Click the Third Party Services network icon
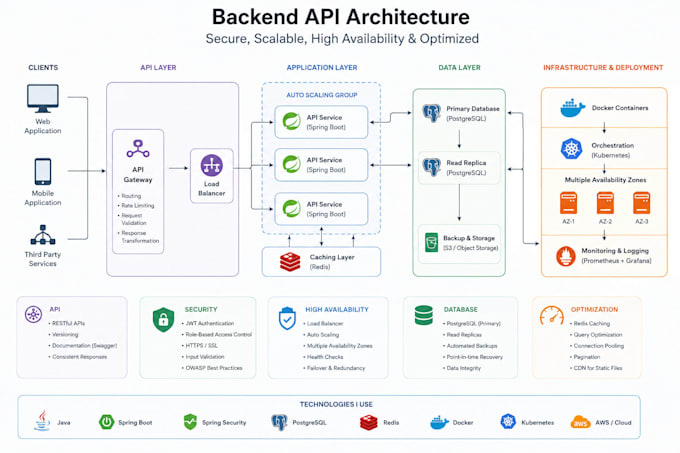 tap(42, 235)
